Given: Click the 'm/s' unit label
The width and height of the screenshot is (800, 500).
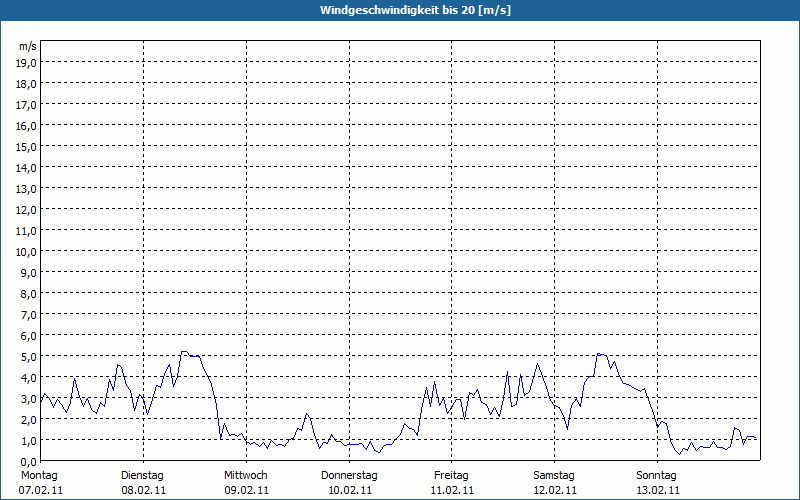Looking at the screenshot, I should 28,46.
